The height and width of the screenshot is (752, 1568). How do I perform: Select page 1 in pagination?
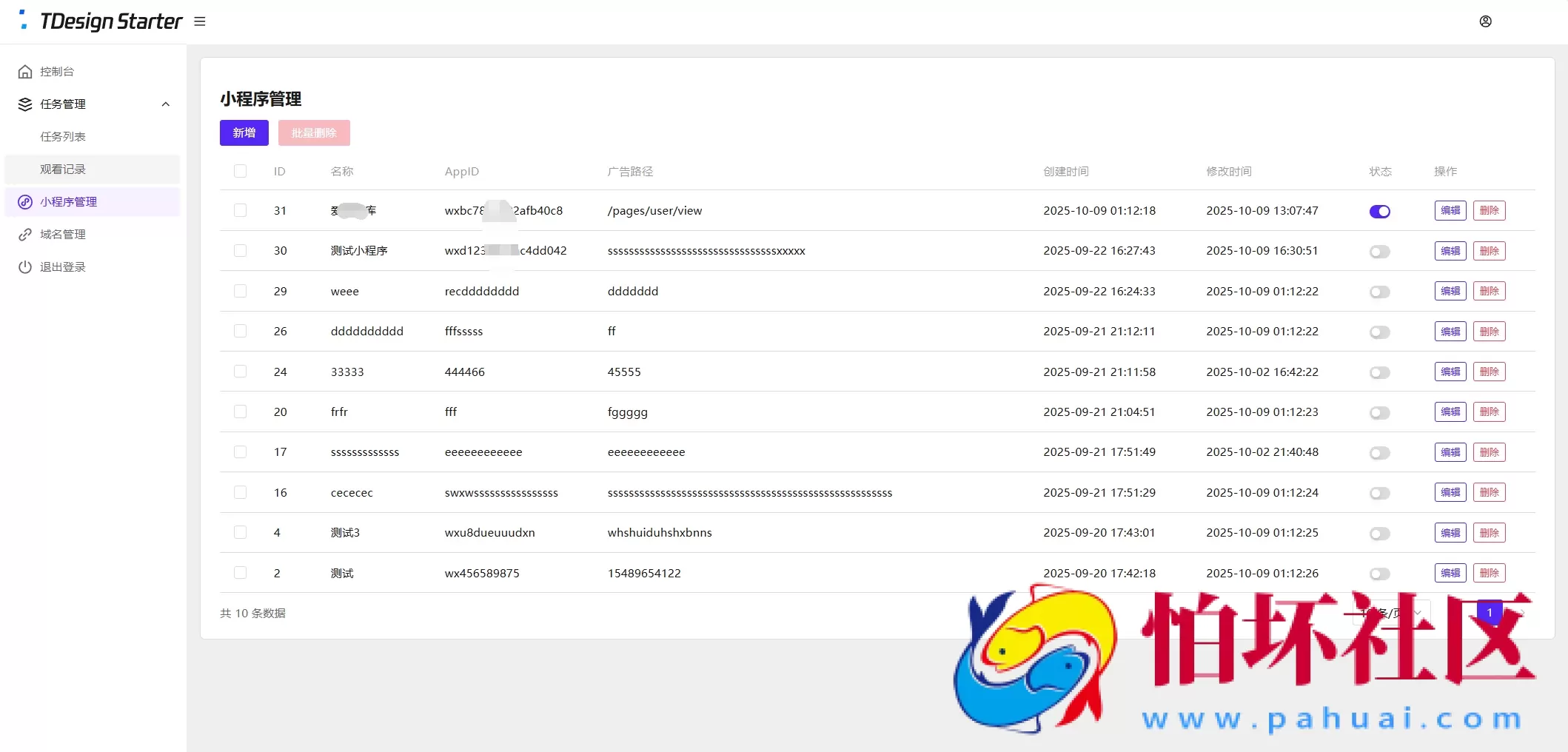coord(1489,613)
